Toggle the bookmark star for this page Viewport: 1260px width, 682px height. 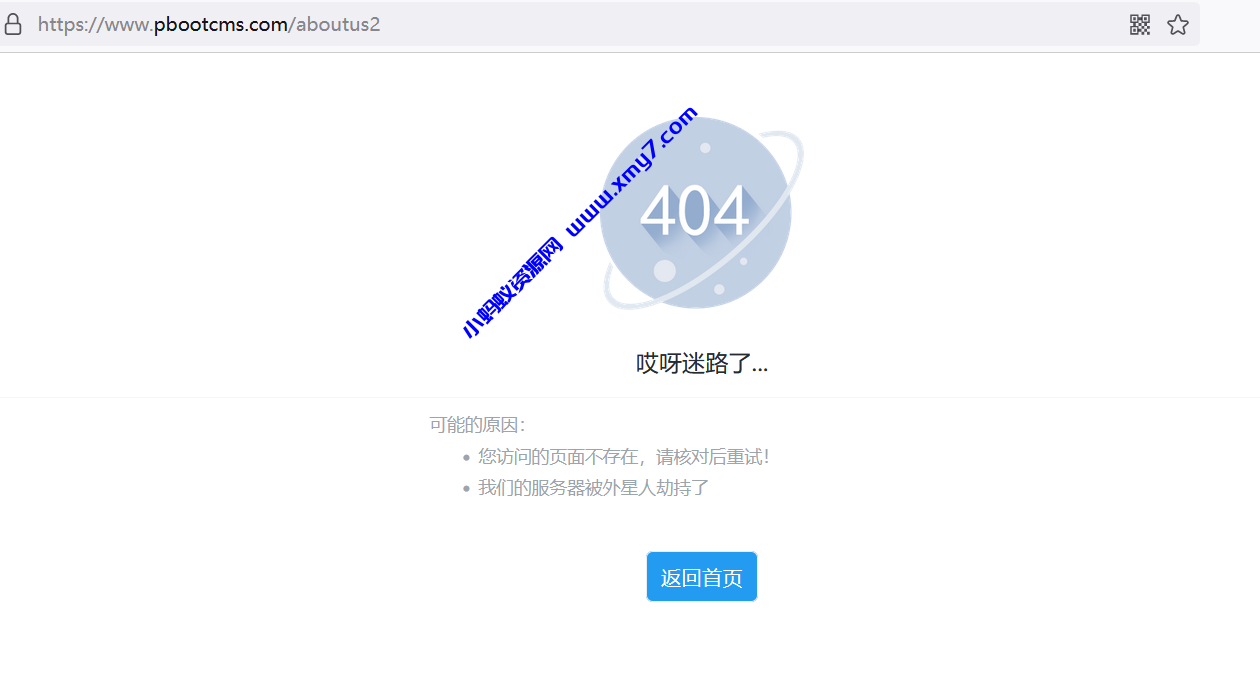point(1178,24)
